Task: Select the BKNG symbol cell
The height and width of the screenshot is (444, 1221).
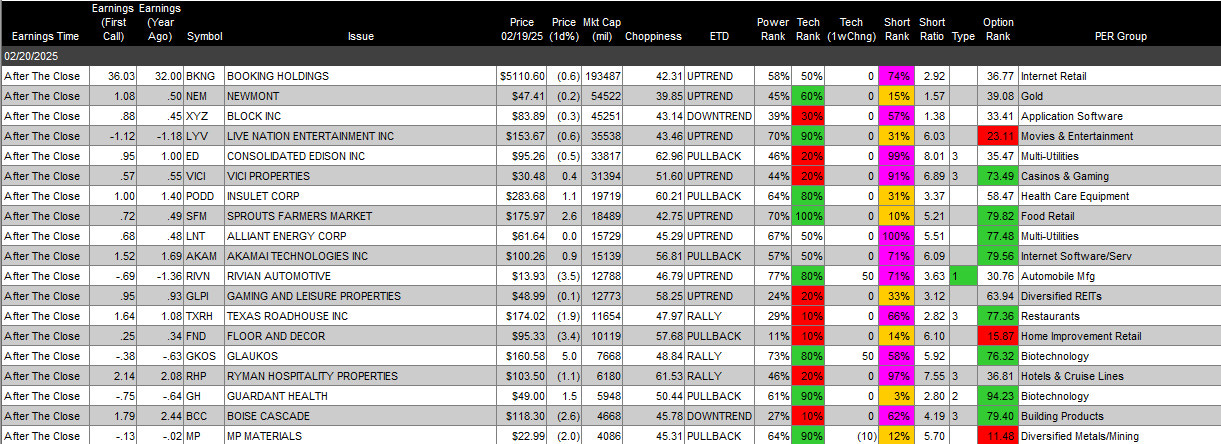Action: (203, 76)
